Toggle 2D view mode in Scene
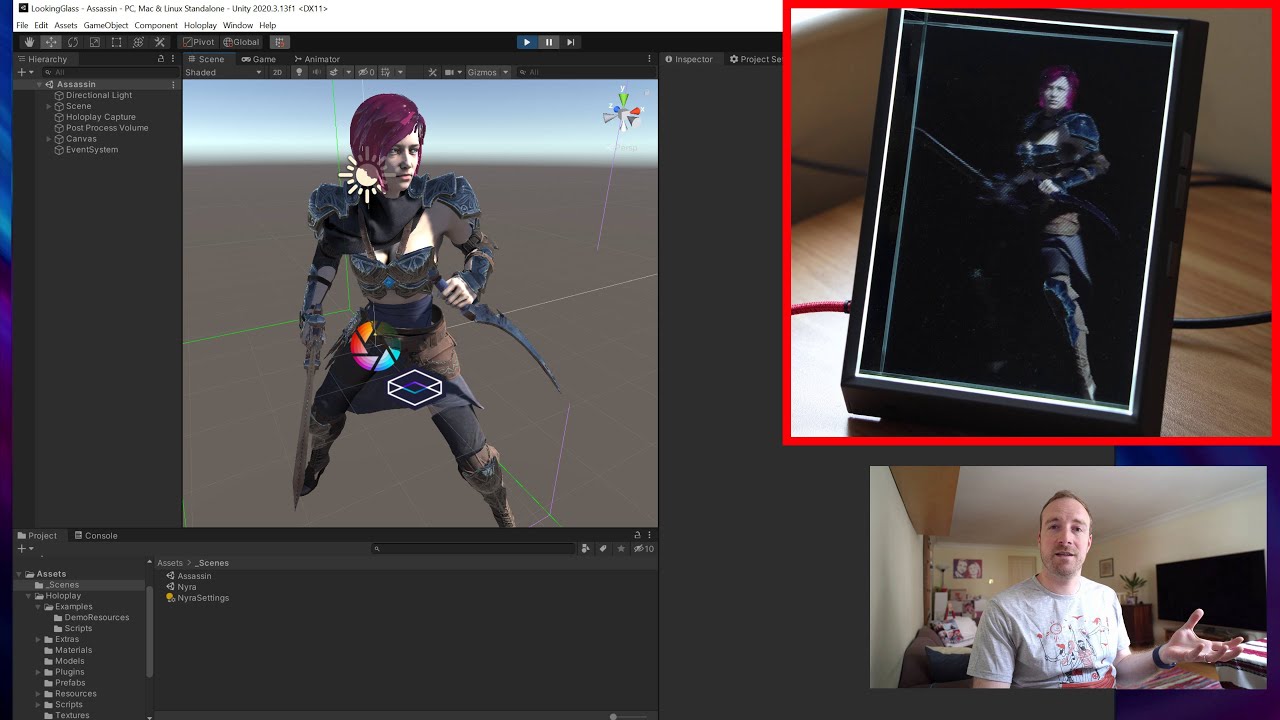1280x720 pixels. (x=278, y=72)
